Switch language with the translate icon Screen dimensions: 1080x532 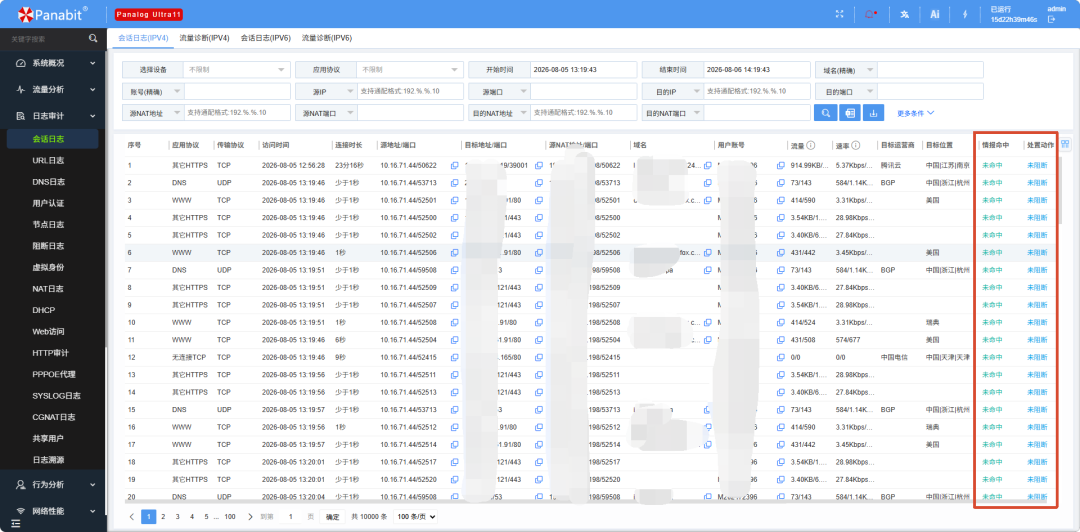pyautogui.click(x=905, y=14)
